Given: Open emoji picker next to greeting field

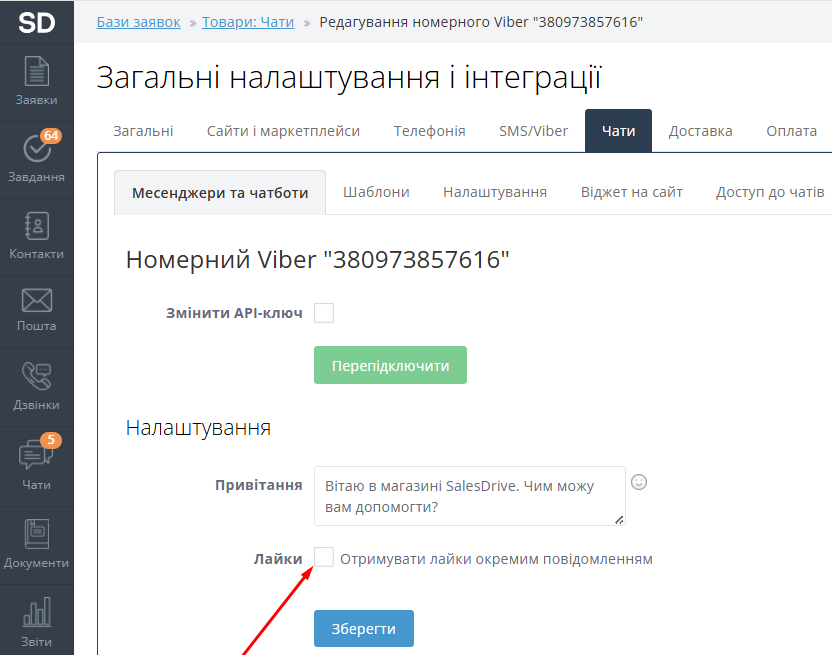Looking at the screenshot, I should 639,482.
